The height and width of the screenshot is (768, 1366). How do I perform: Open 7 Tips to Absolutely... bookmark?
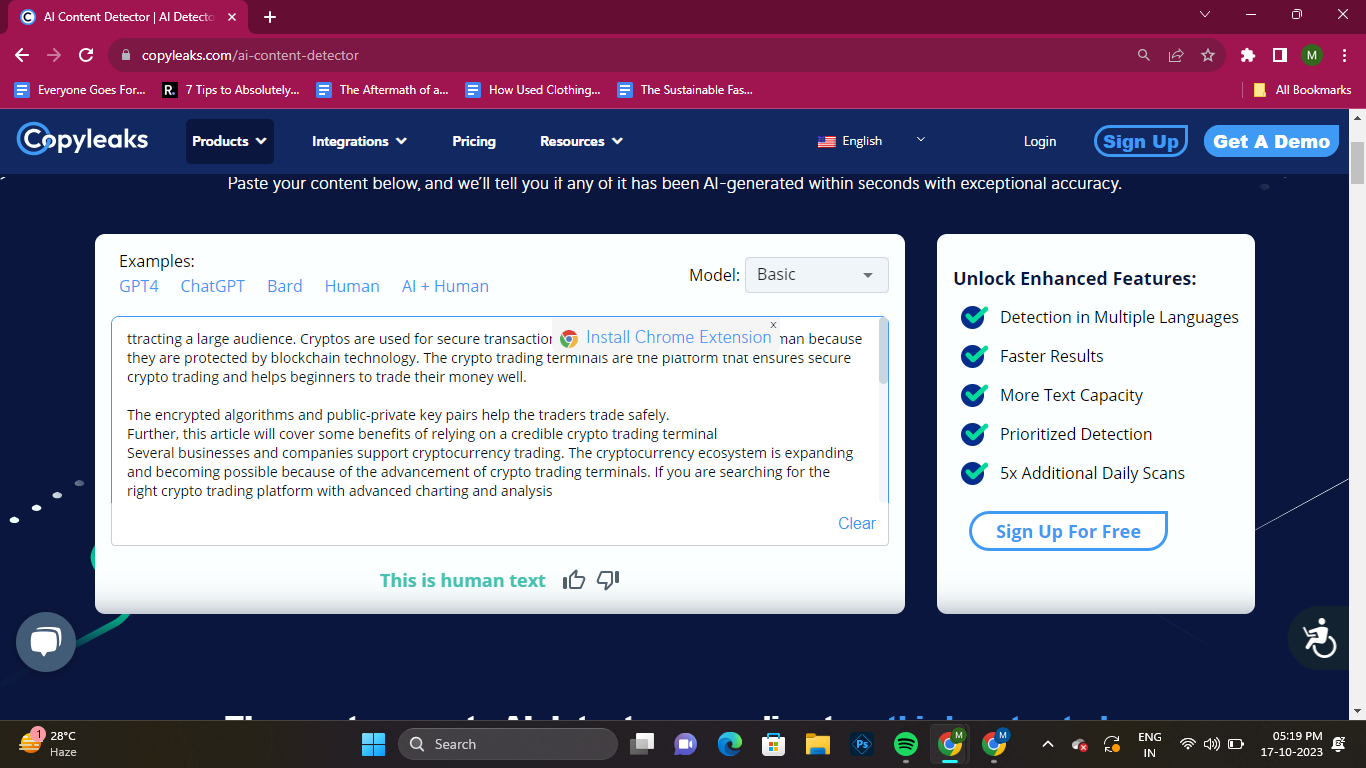[x=231, y=90]
